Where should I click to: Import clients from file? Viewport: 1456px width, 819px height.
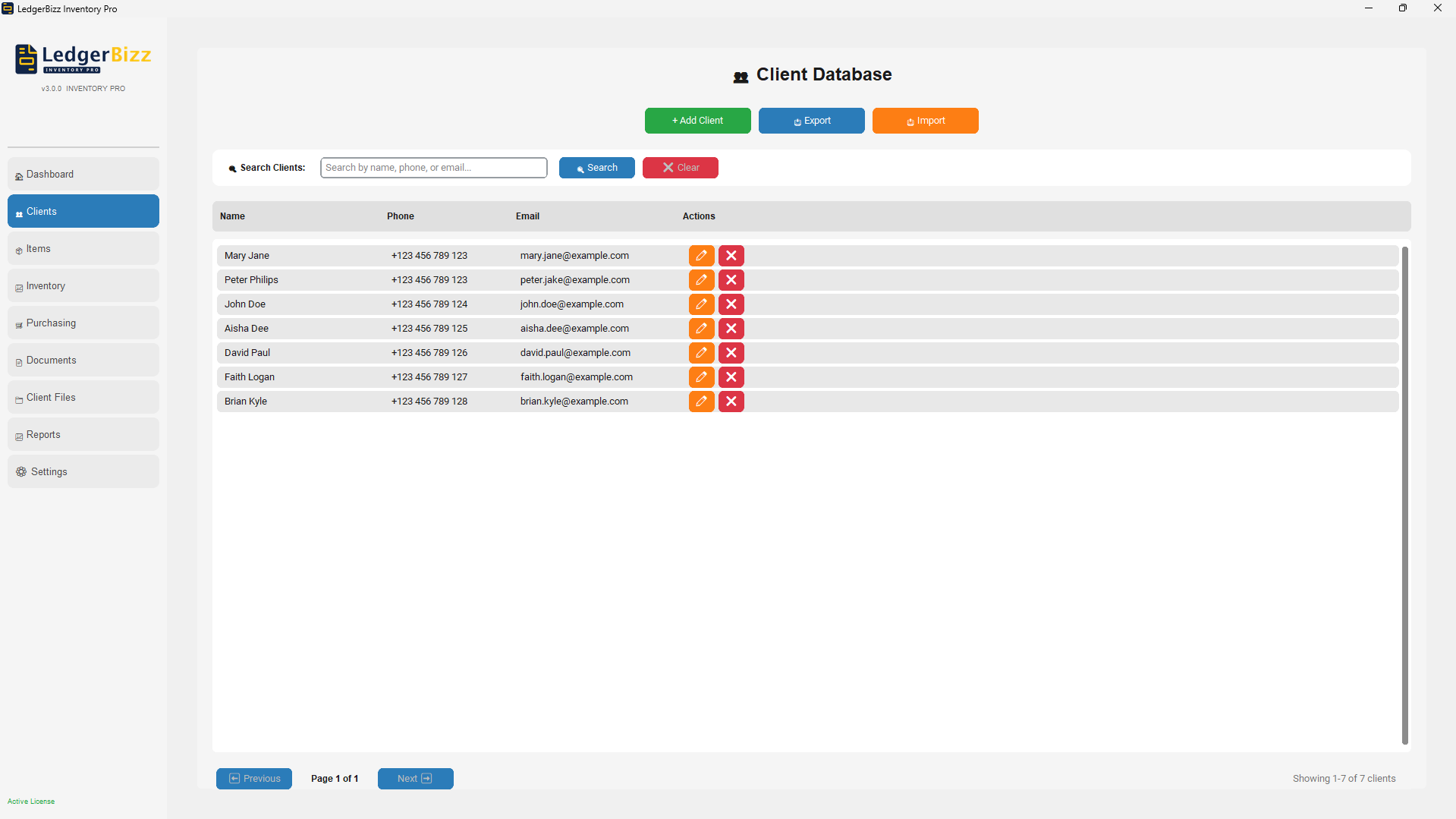tap(925, 121)
